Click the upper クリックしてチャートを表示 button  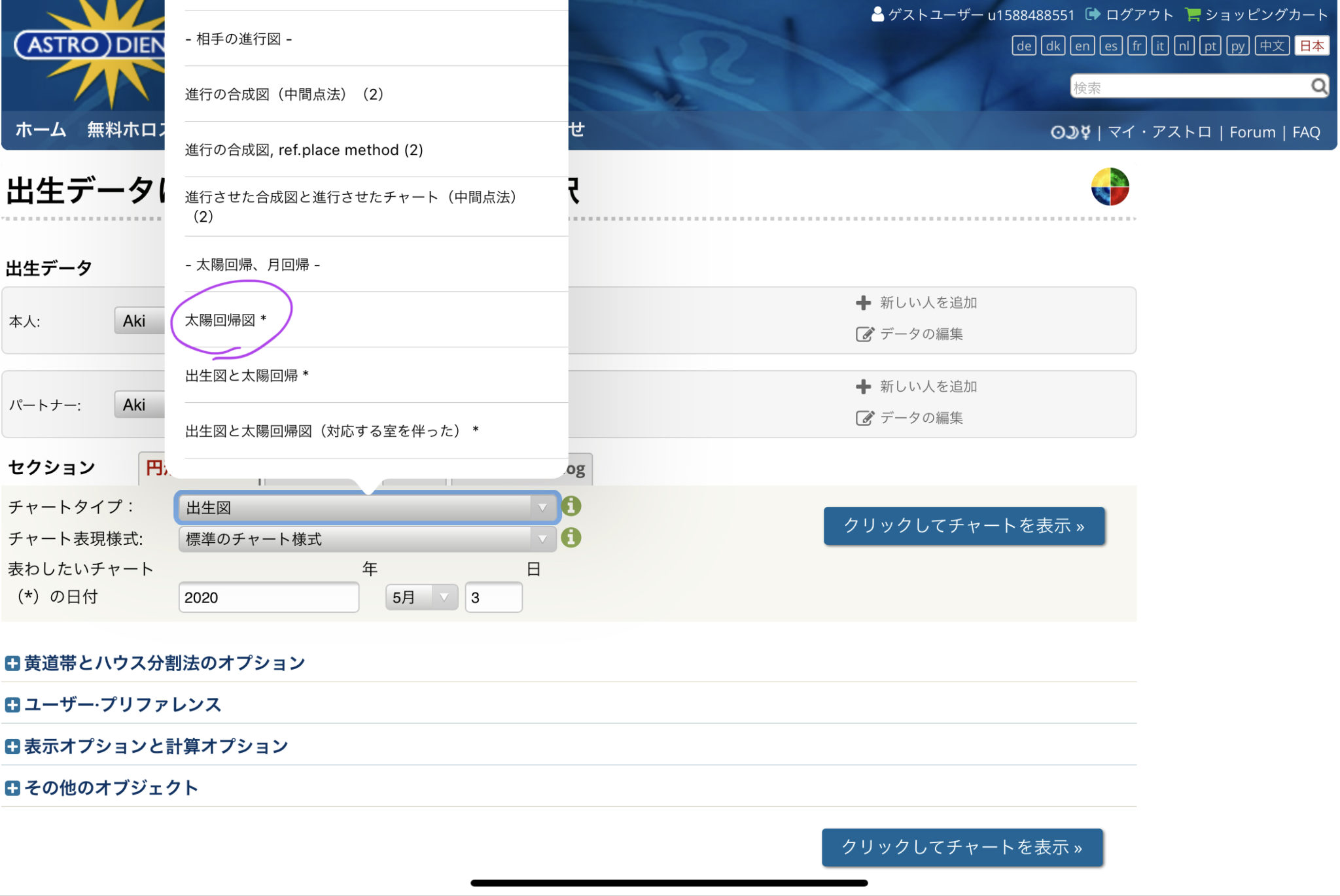(x=964, y=526)
